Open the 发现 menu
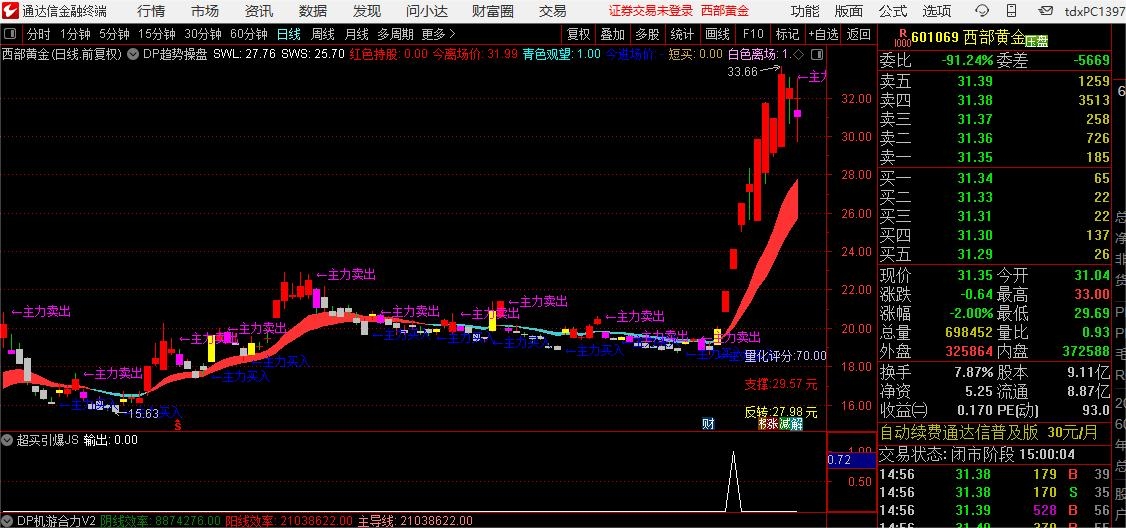This screenshot has height=528, width=1126. pos(366,11)
